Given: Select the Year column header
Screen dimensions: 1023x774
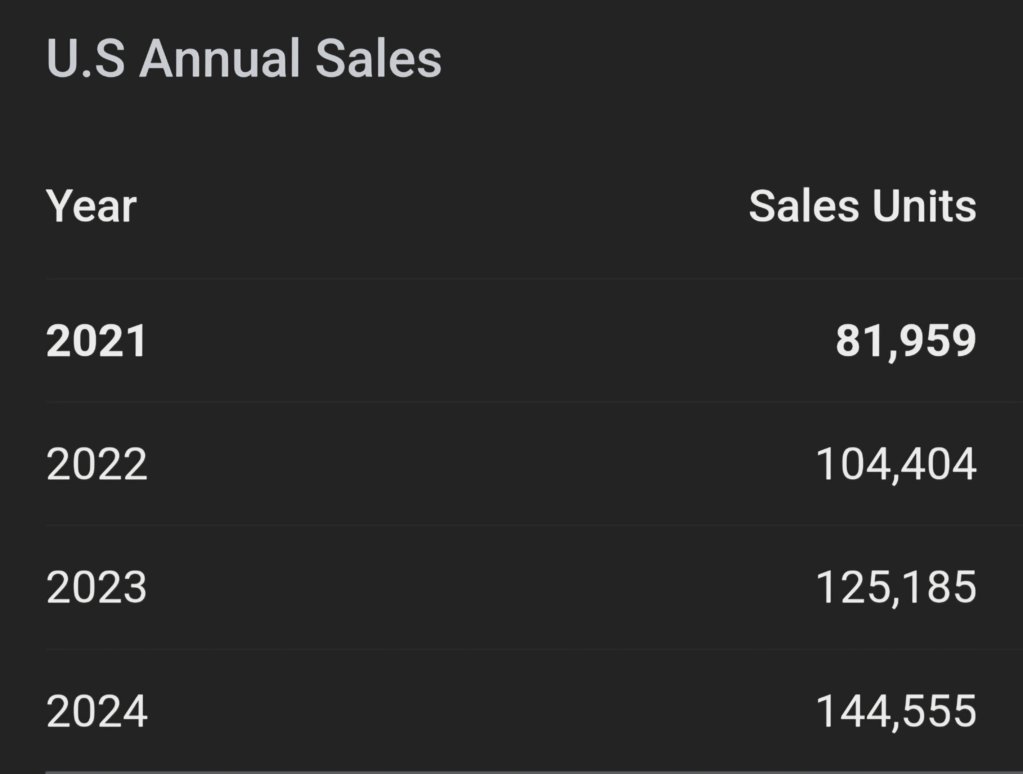Looking at the screenshot, I should click(x=91, y=206).
